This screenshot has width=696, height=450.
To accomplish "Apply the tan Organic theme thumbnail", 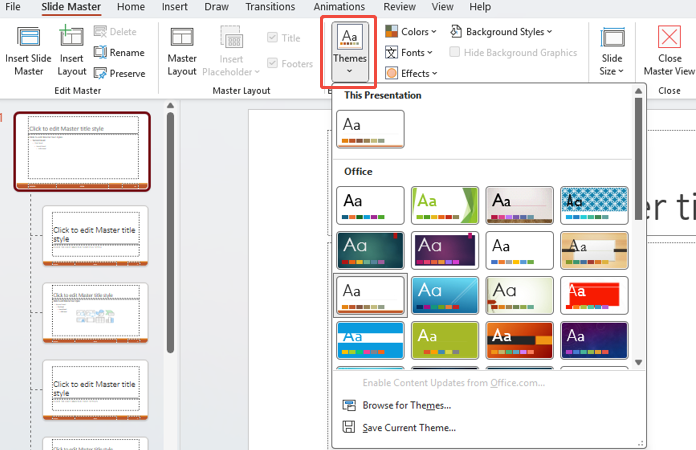I will coord(594,250).
